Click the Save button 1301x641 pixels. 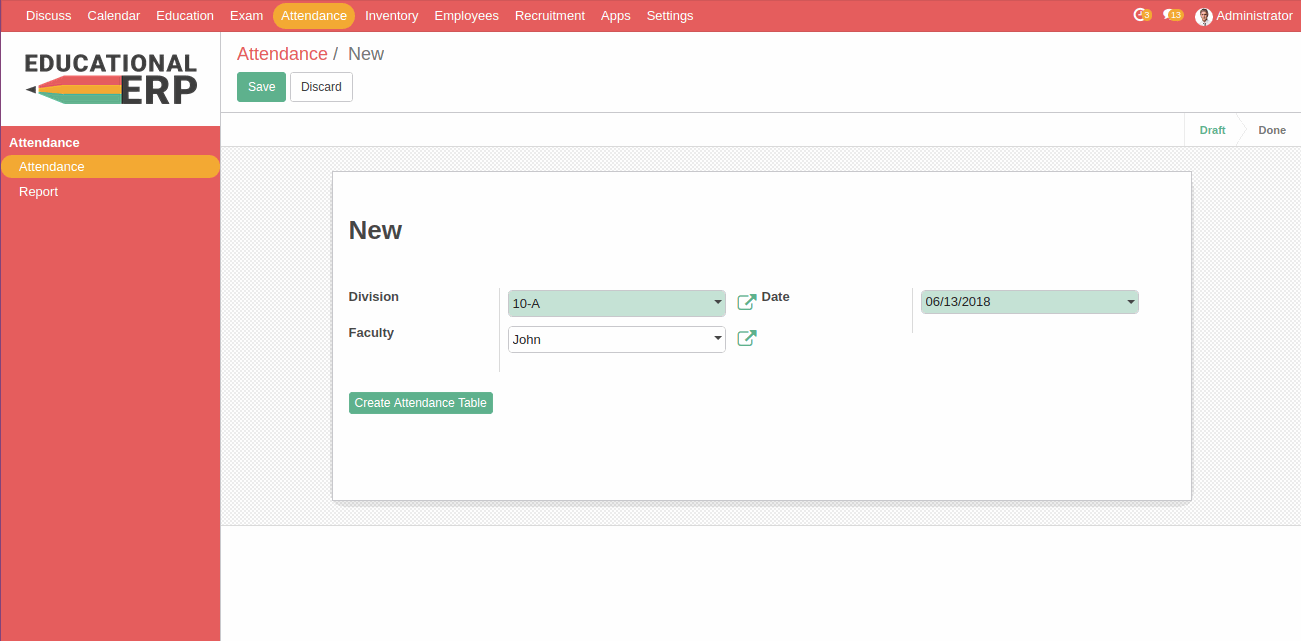coord(261,87)
